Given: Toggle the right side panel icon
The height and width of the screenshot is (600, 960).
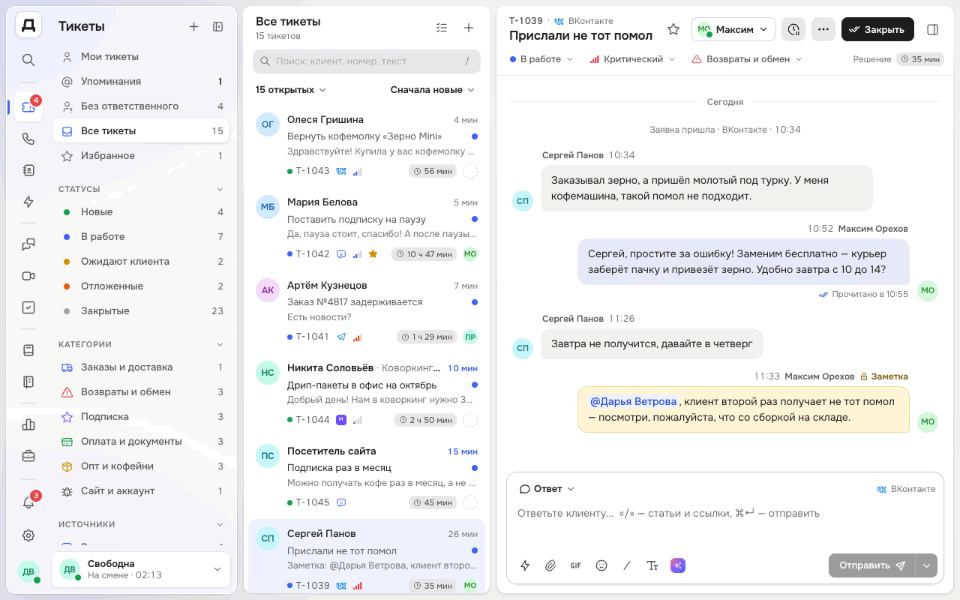Looking at the screenshot, I should point(932,29).
